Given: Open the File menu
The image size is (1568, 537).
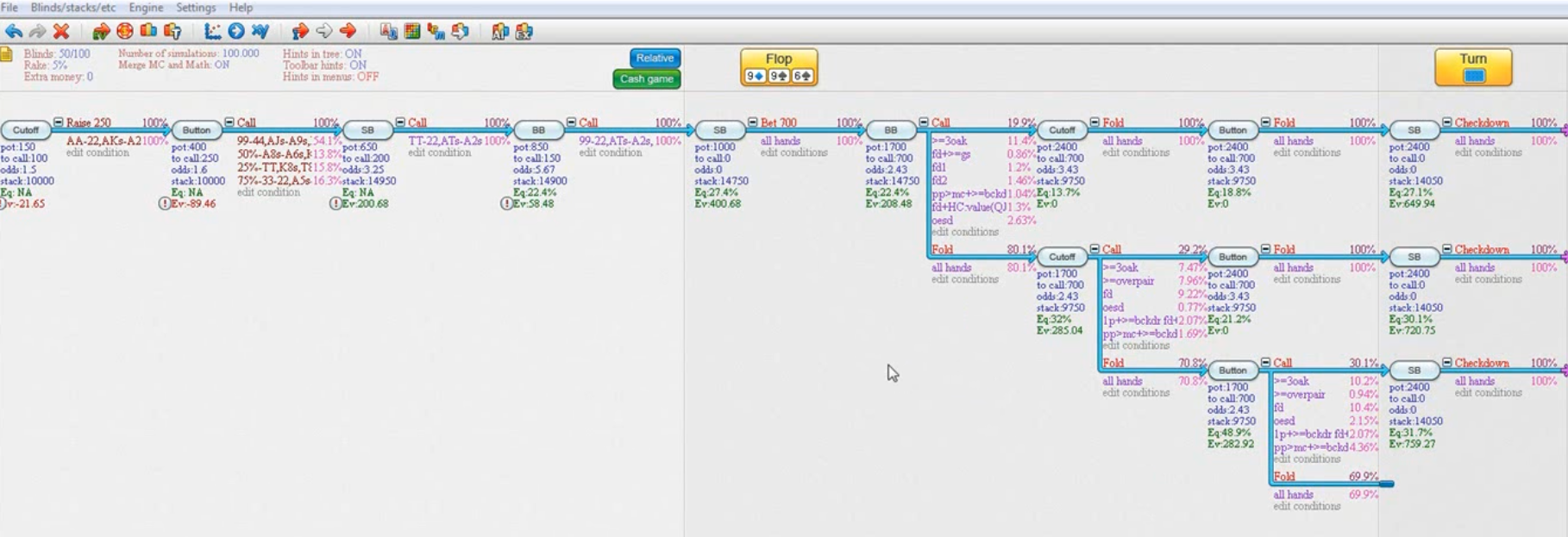Looking at the screenshot, I should tap(9, 7).
